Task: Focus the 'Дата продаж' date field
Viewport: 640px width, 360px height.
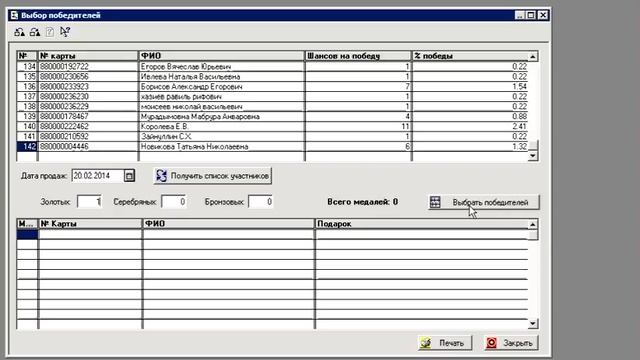Action: pos(98,176)
